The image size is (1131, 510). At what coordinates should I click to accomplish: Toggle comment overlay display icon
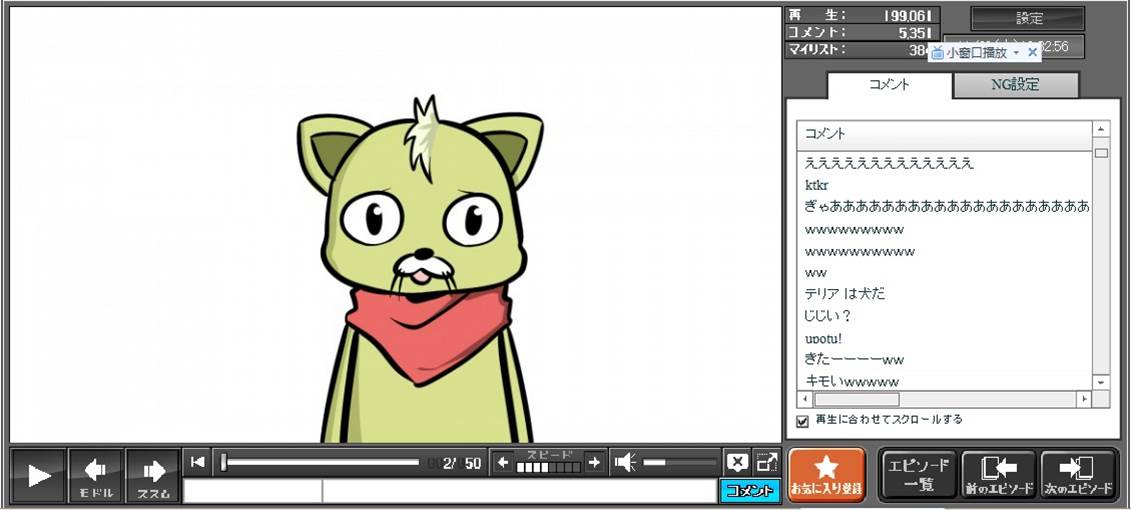click(737, 462)
